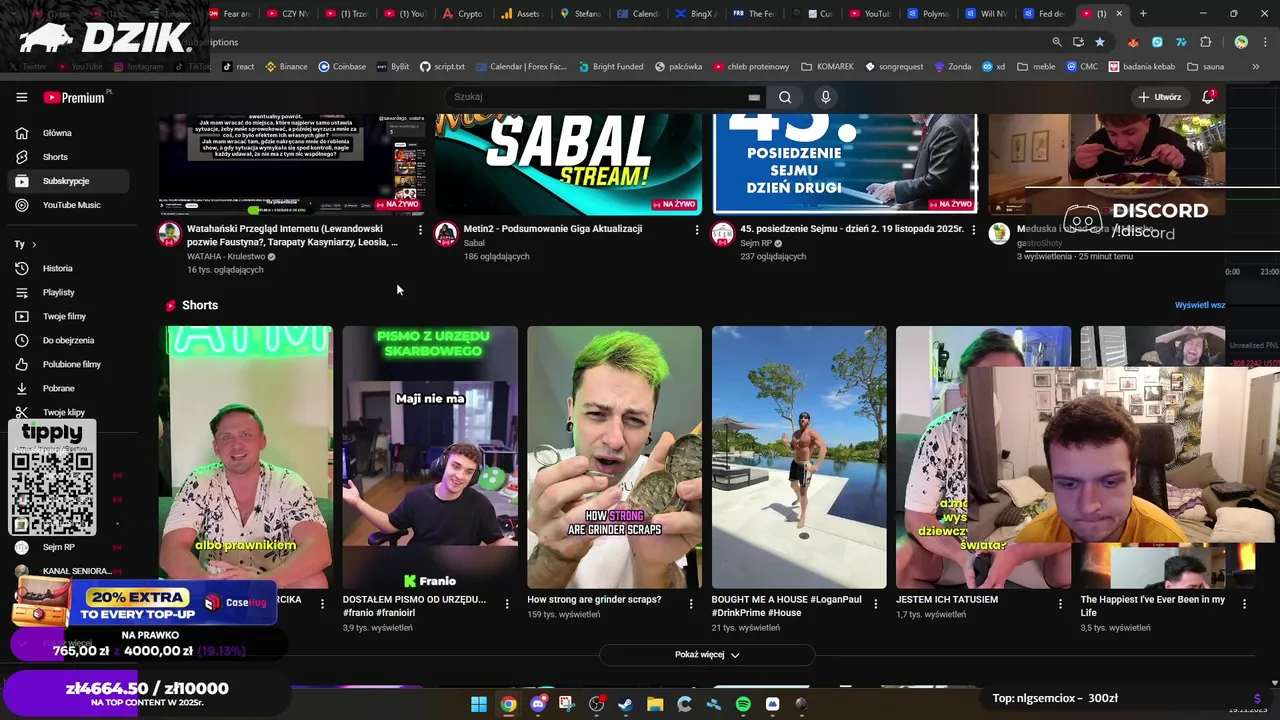Switch to the Polyma browser tab
Viewport: 1280px width, 720px height.
(929, 14)
